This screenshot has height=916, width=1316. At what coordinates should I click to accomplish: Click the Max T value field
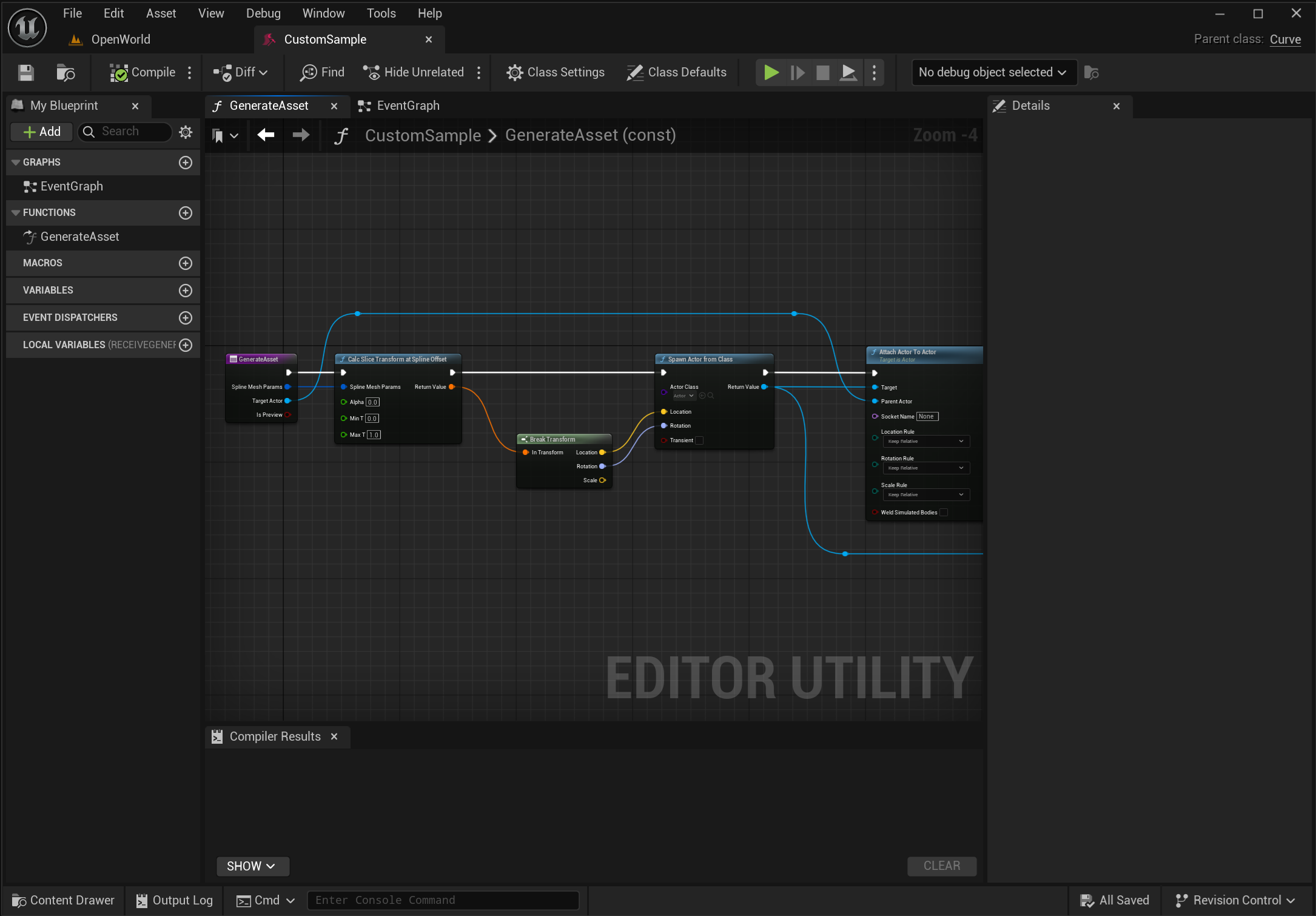coord(374,435)
